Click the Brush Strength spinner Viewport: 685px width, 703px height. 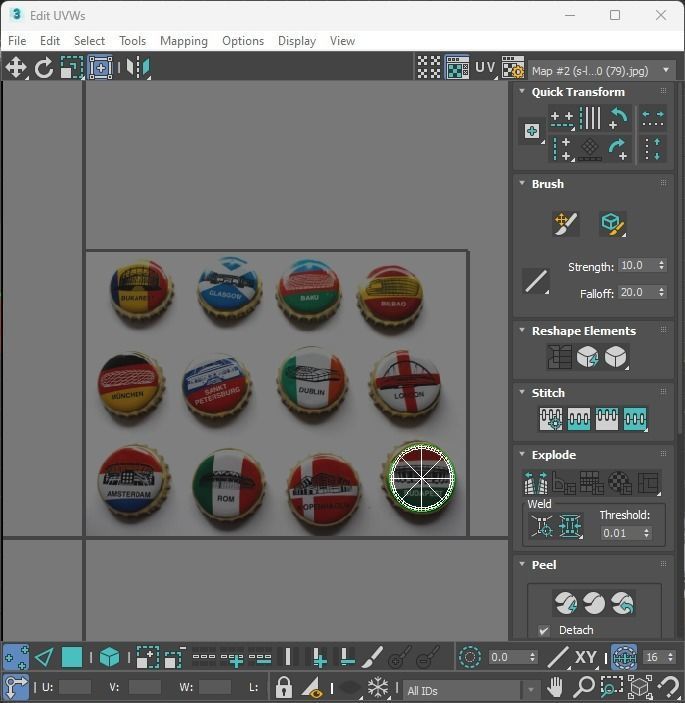661,265
